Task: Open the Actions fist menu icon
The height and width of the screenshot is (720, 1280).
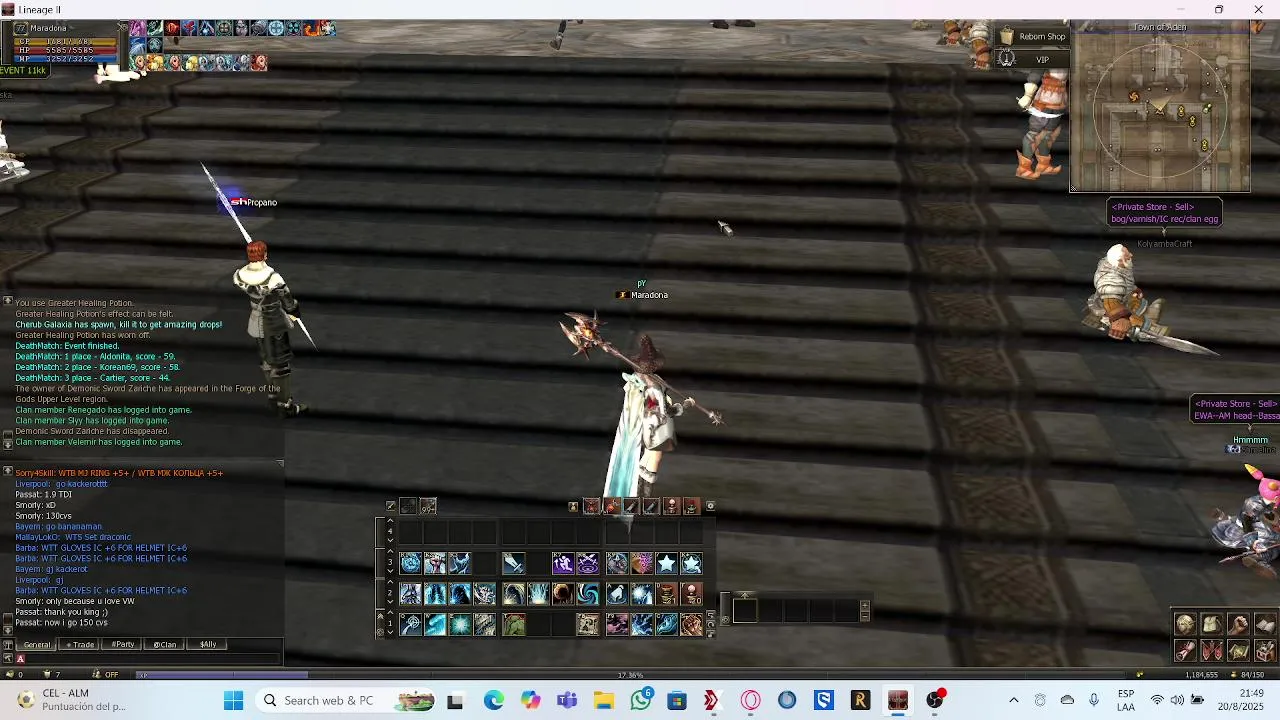Action: pos(1238,624)
